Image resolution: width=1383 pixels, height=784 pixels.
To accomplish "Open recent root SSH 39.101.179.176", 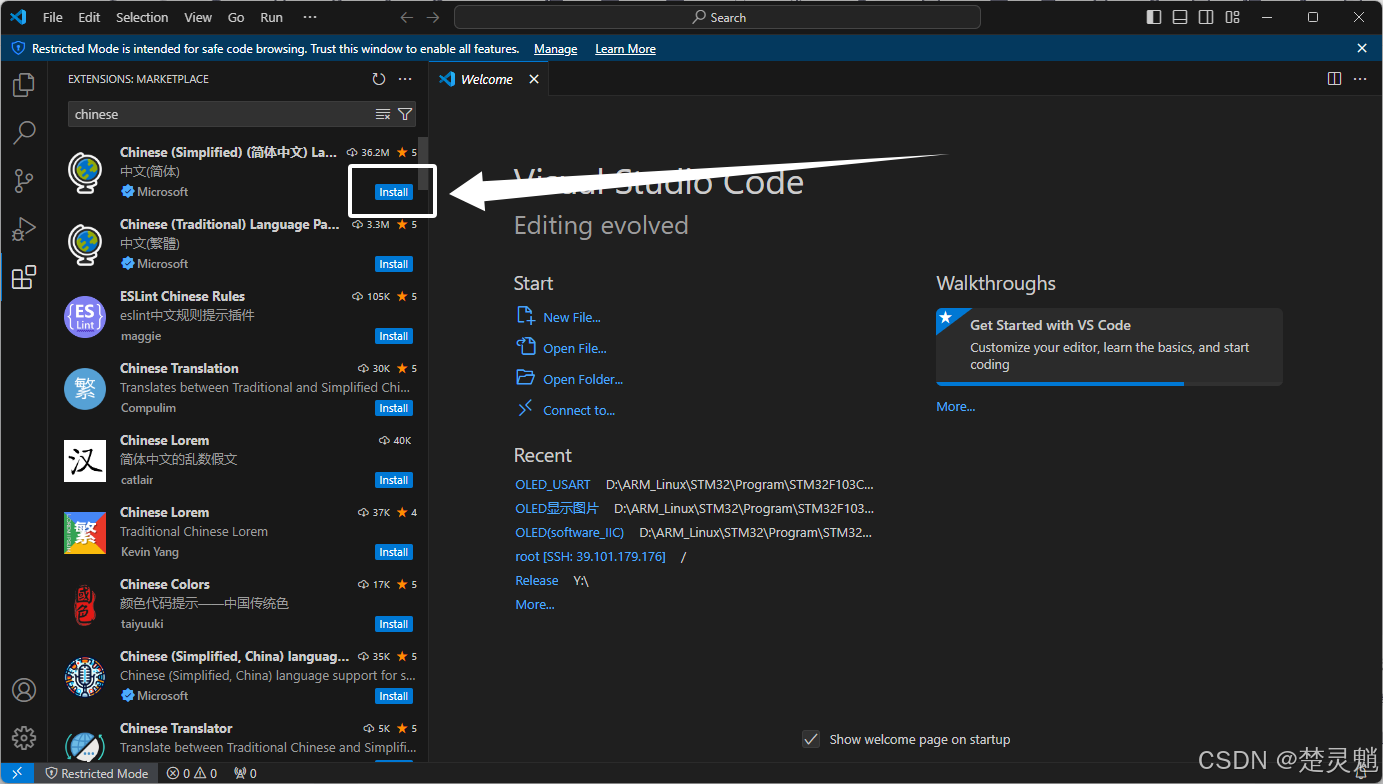I will point(590,556).
